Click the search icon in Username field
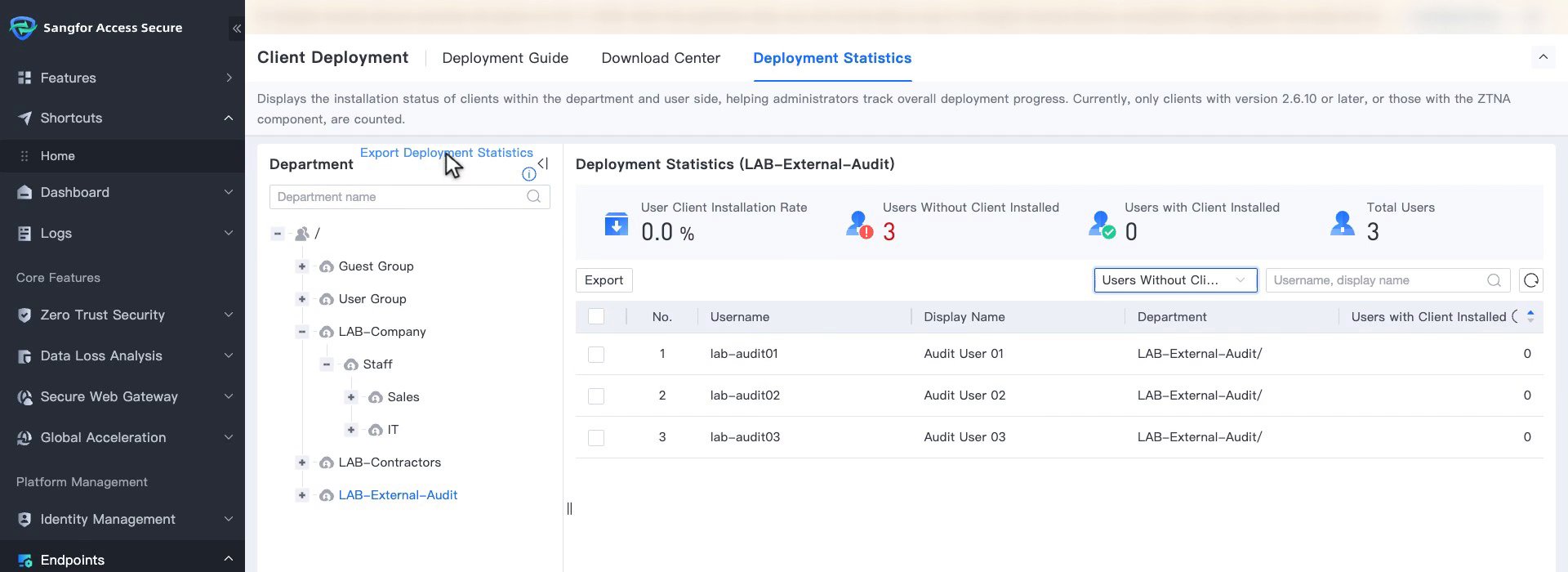The height and width of the screenshot is (572, 1568). click(x=1494, y=280)
